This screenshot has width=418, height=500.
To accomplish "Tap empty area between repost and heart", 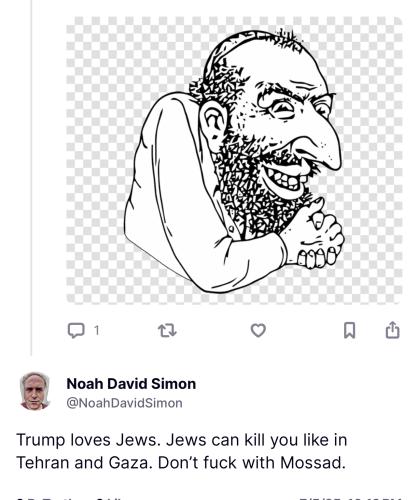I will 213,331.
